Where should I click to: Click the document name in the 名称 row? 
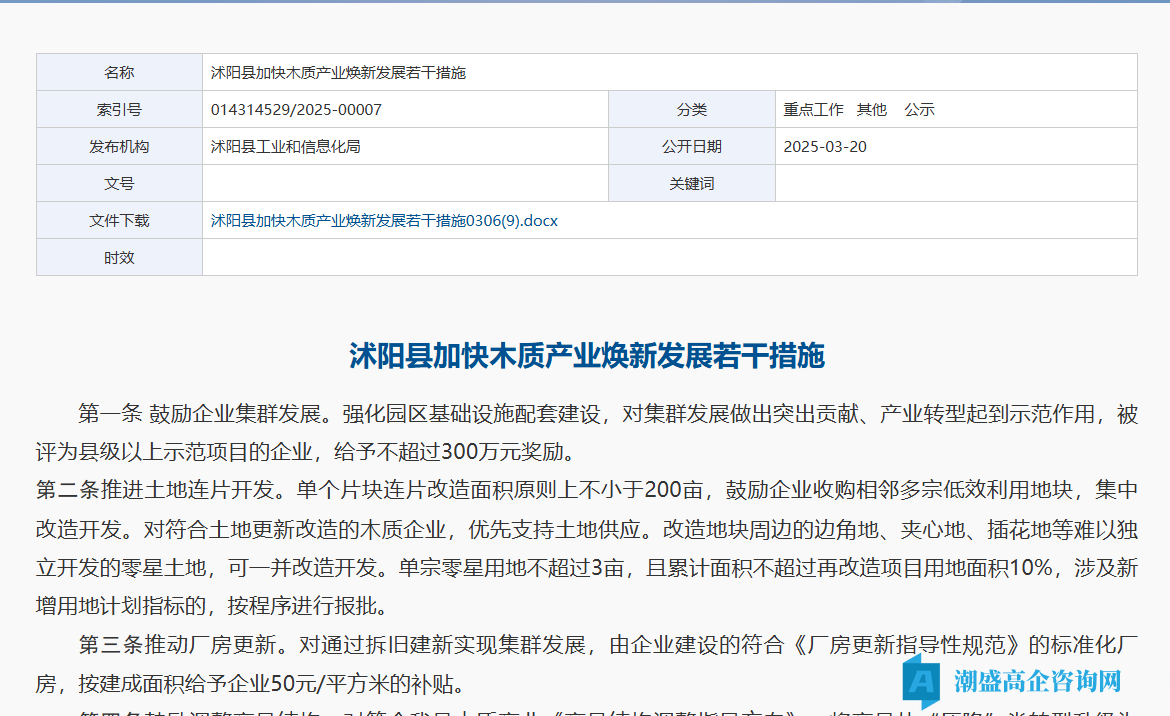pos(338,73)
